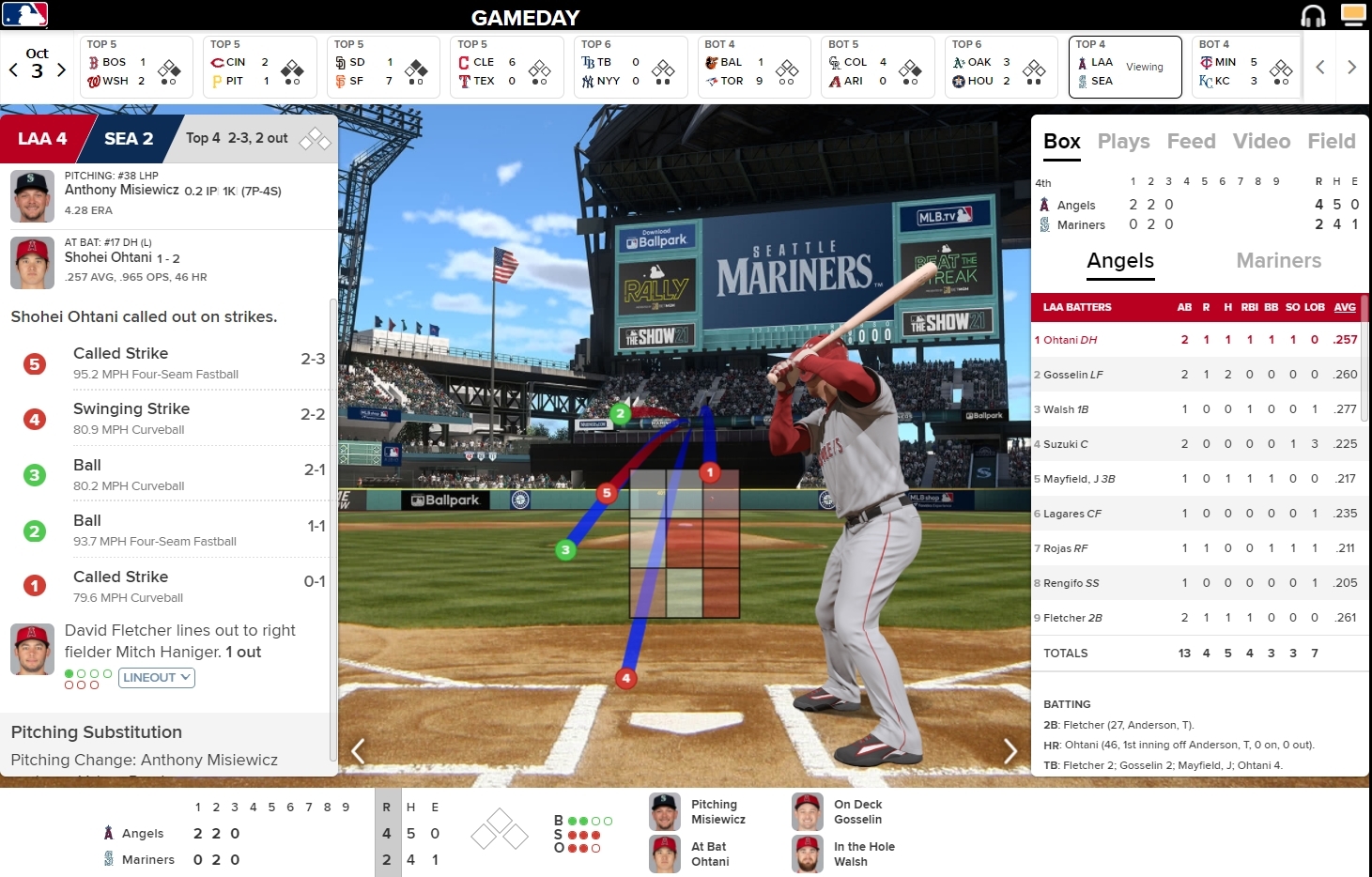This screenshot has width=1372, height=877.
Task: Open the OAK vs HOU game card
Action: coord(1000,67)
